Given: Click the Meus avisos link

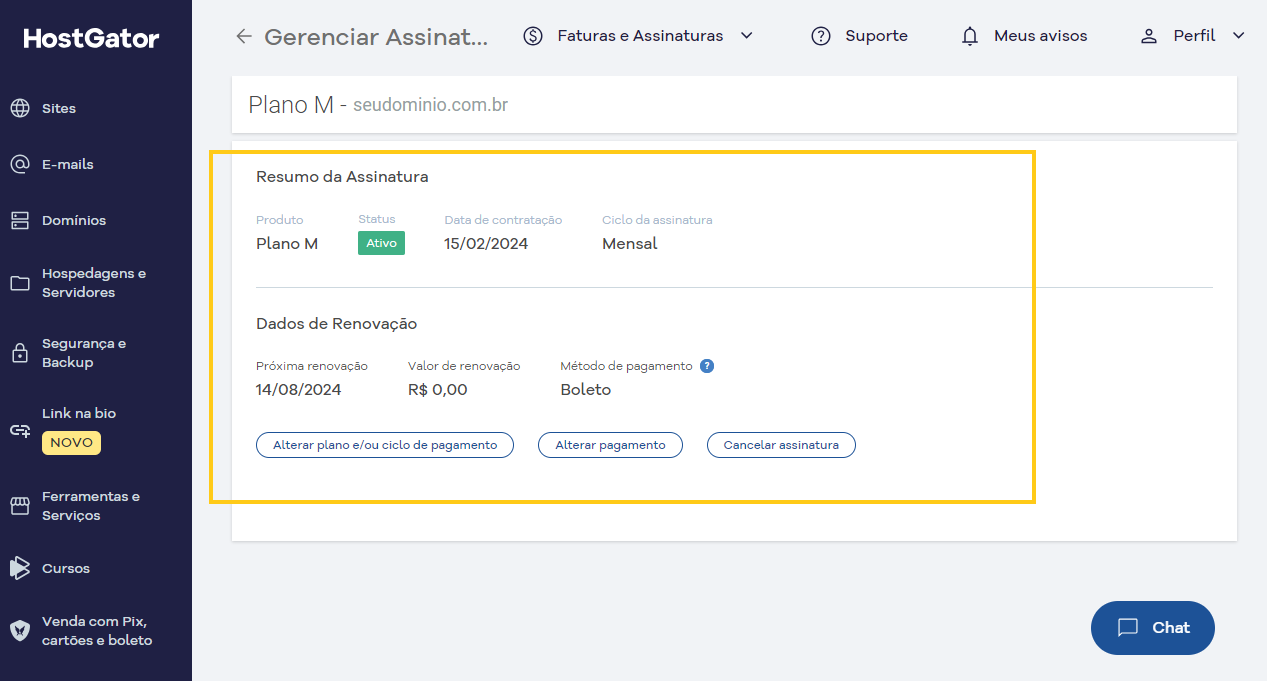Looking at the screenshot, I should (x=1040, y=36).
